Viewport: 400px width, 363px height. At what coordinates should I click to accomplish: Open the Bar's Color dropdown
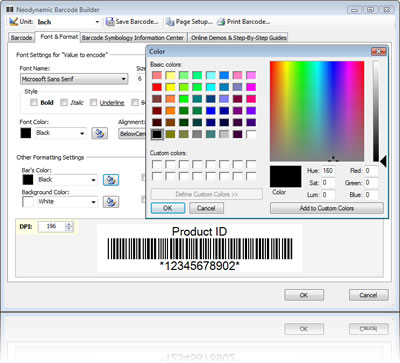(x=93, y=180)
